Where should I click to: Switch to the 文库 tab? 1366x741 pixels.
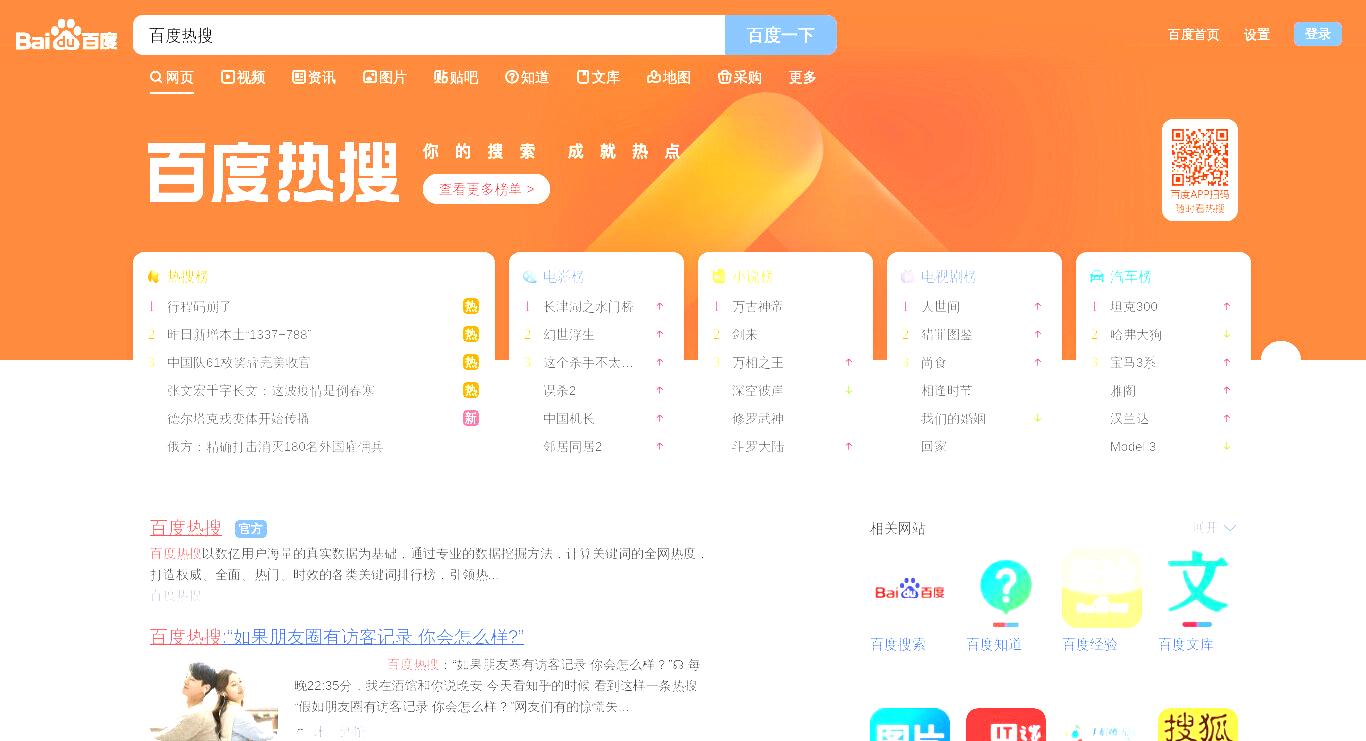[x=598, y=77]
